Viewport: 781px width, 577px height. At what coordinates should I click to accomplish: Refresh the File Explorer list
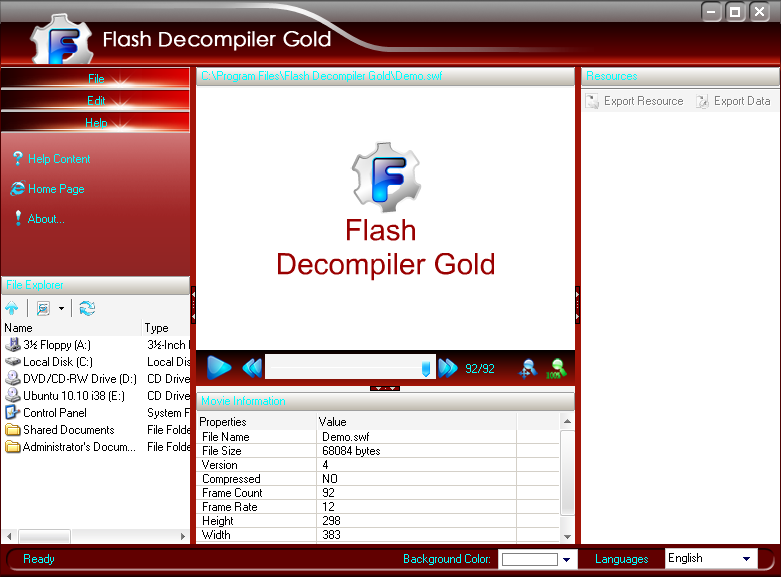click(x=87, y=308)
